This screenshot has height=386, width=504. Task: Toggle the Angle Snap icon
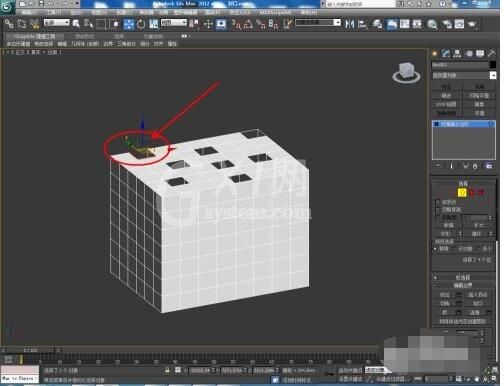click(x=248, y=24)
